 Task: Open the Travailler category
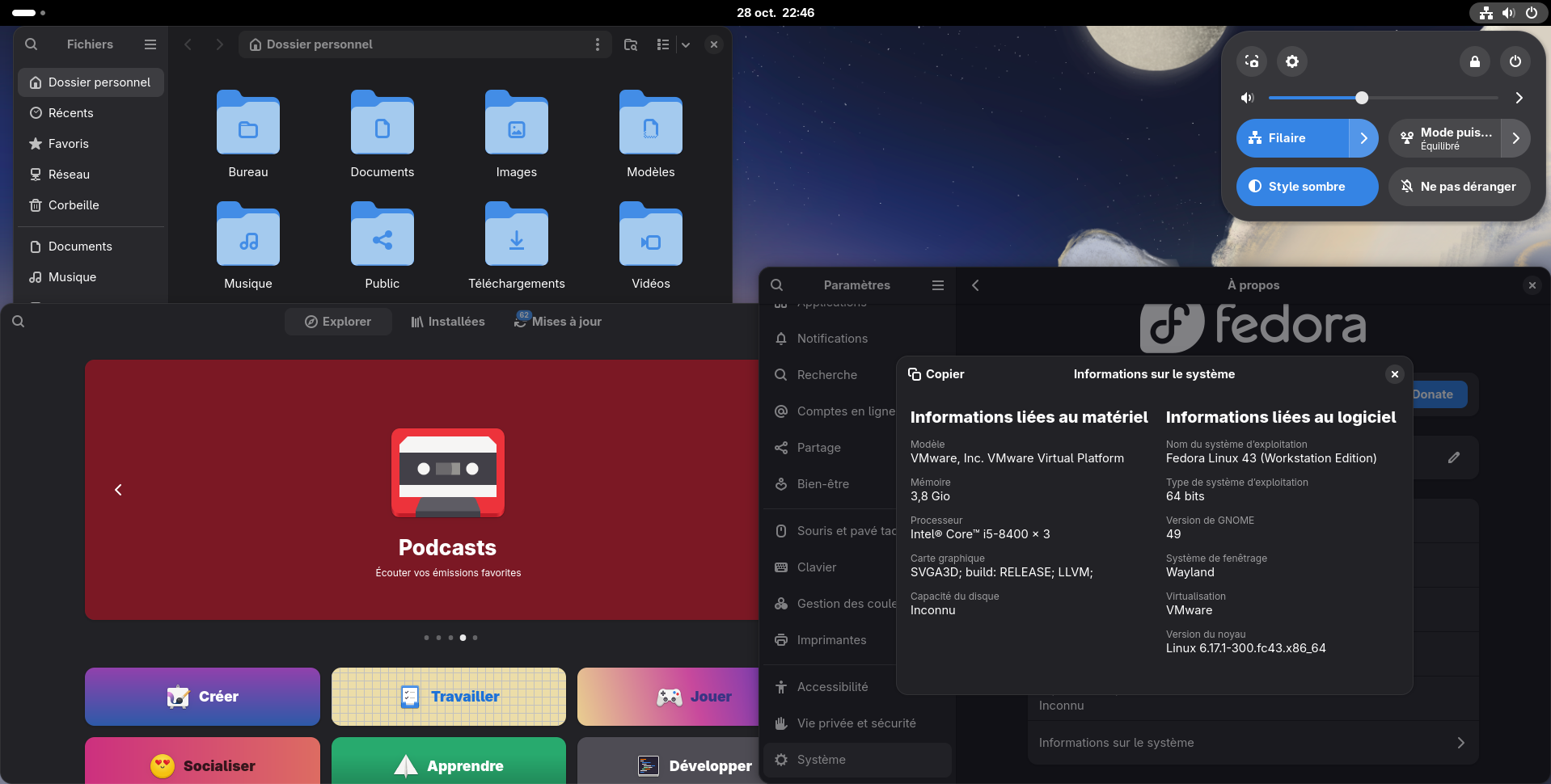coord(449,697)
